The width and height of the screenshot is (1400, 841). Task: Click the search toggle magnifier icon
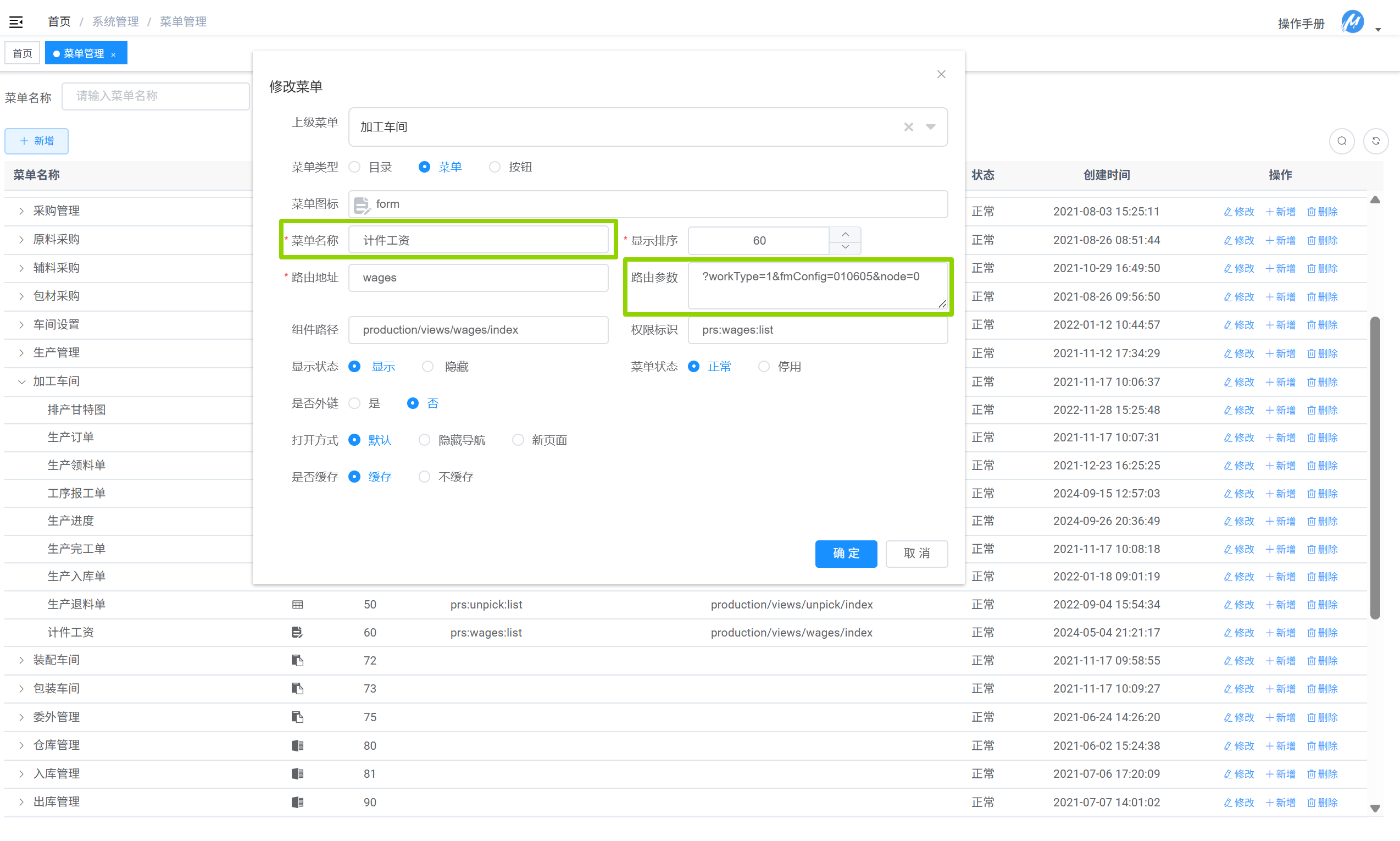(1342, 141)
